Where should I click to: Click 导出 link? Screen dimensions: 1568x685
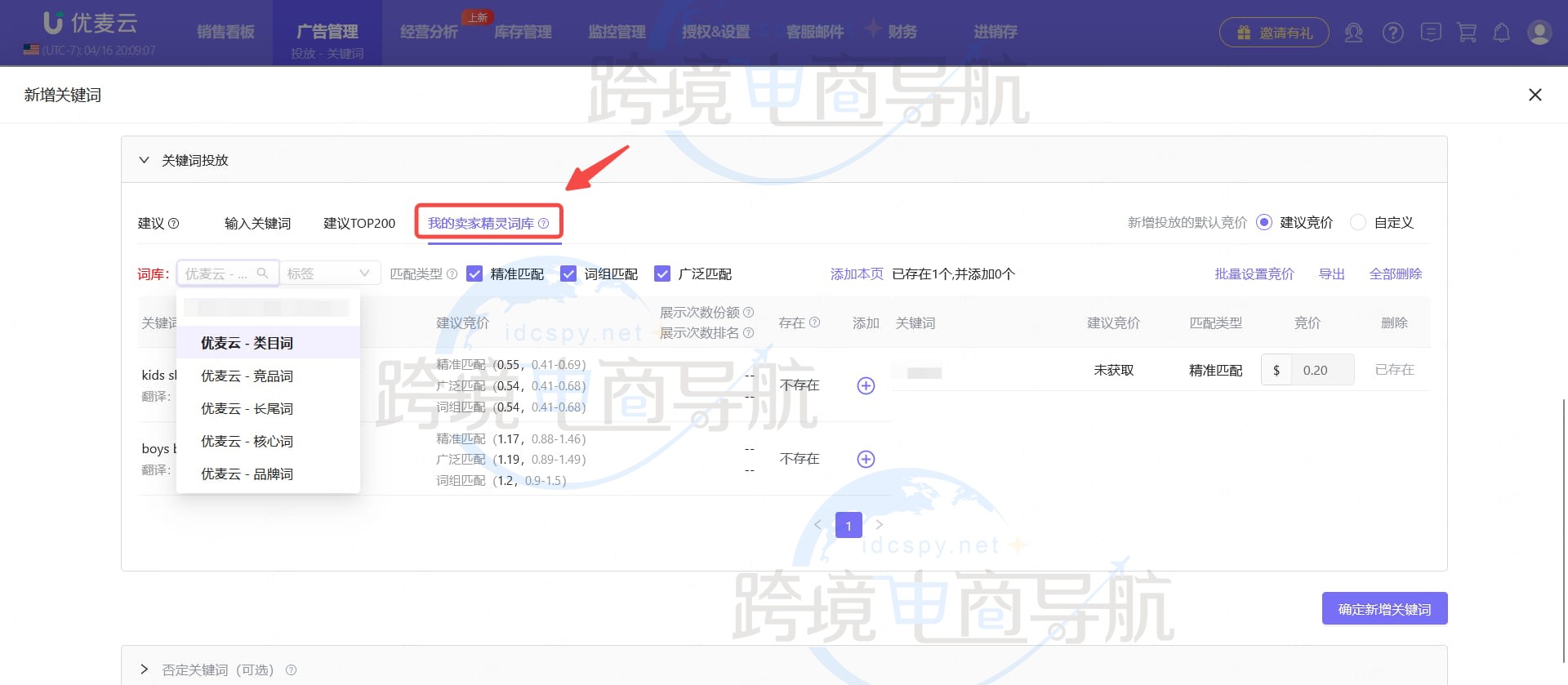pyautogui.click(x=1332, y=274)
